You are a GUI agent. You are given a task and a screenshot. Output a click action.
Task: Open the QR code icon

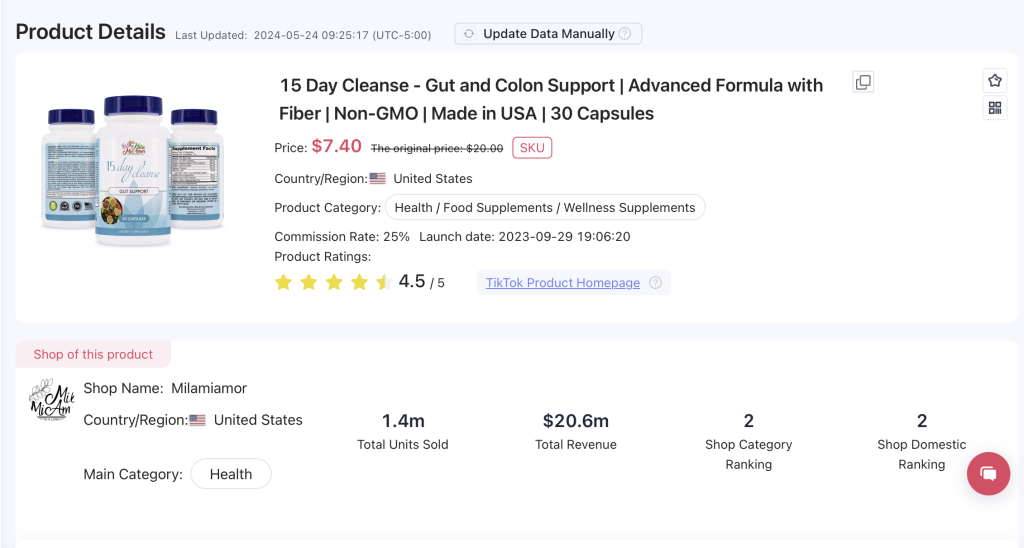point(994,108)
